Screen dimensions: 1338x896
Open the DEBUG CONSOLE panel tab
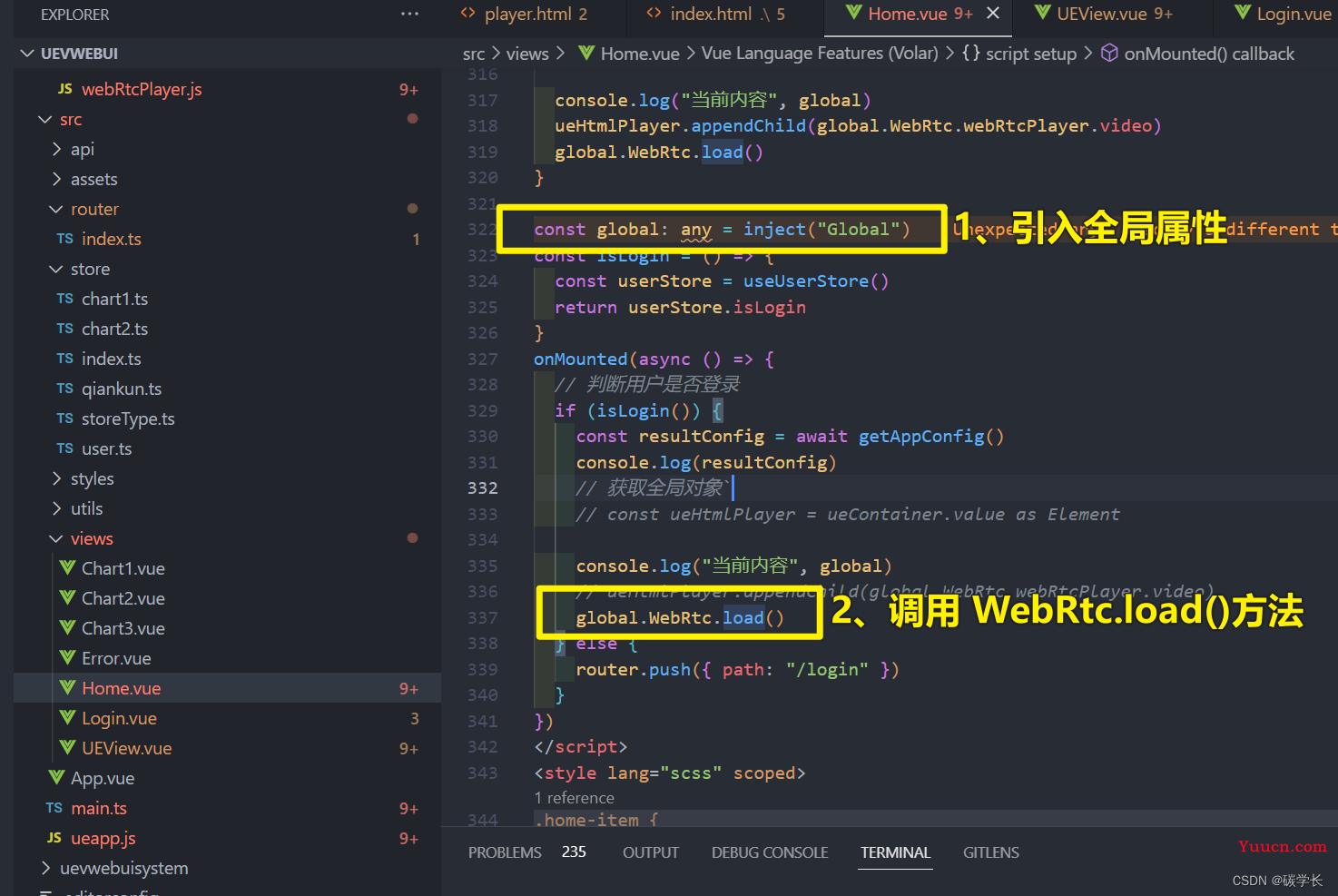770,852
